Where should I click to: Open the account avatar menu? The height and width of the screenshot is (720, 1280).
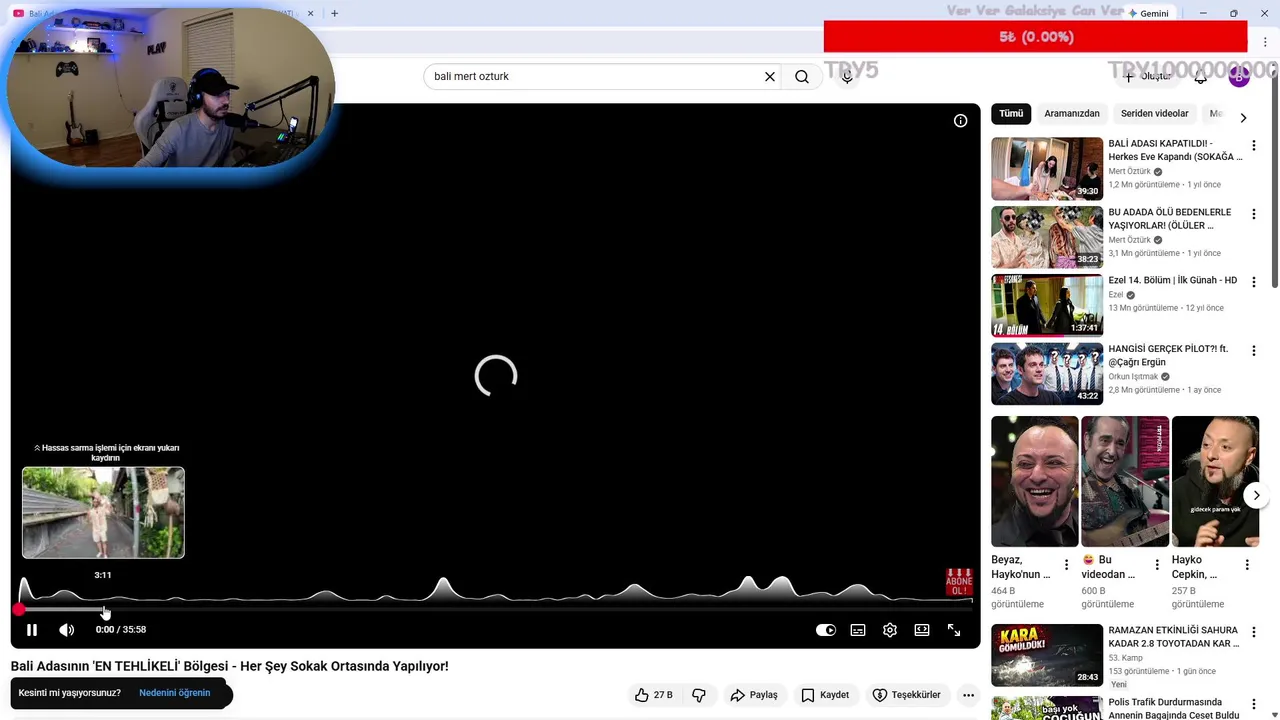click(x=1239, y=76)
